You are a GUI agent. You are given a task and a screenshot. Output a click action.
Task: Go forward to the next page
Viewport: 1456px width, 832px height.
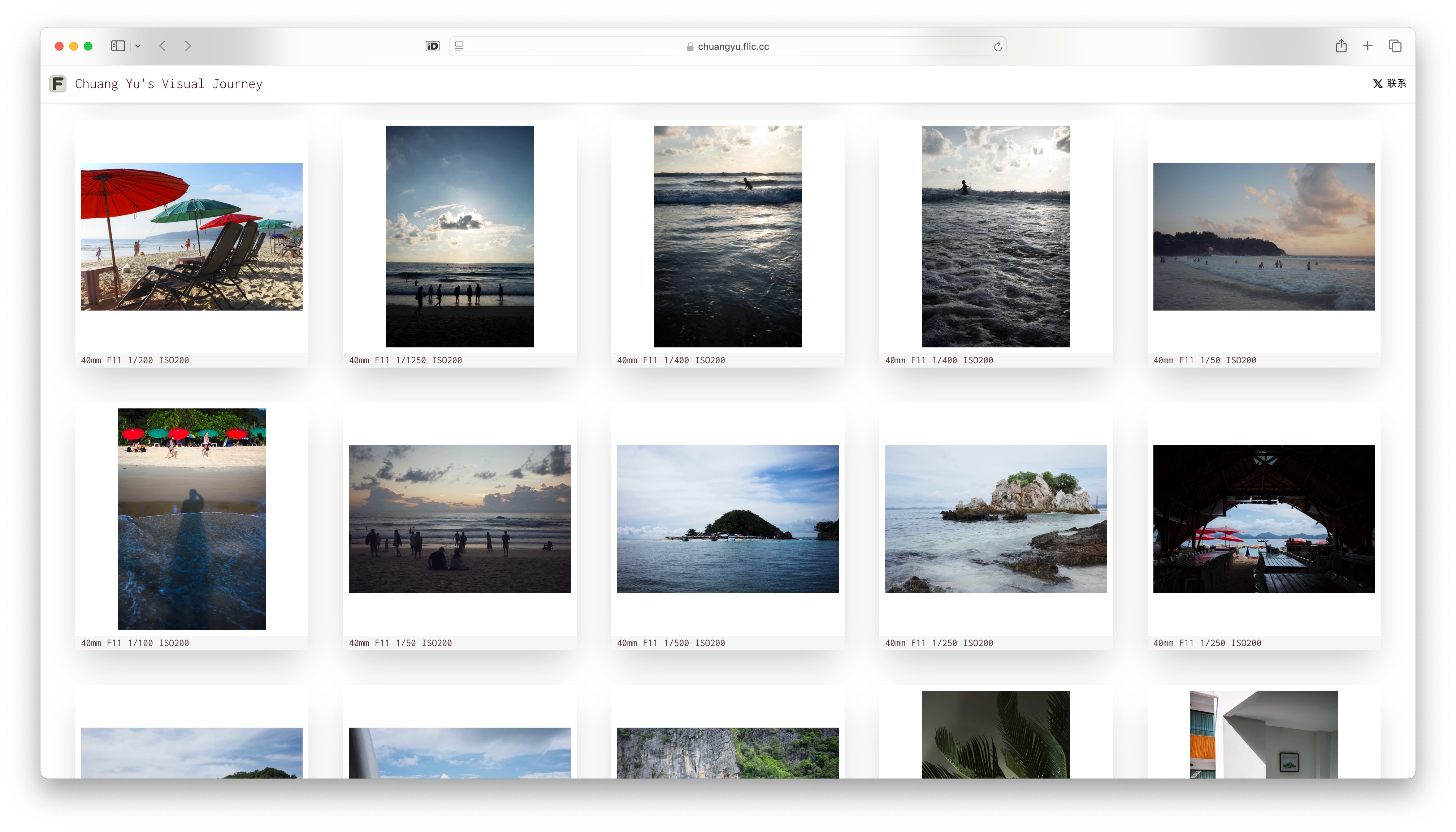tap(188, 46)
